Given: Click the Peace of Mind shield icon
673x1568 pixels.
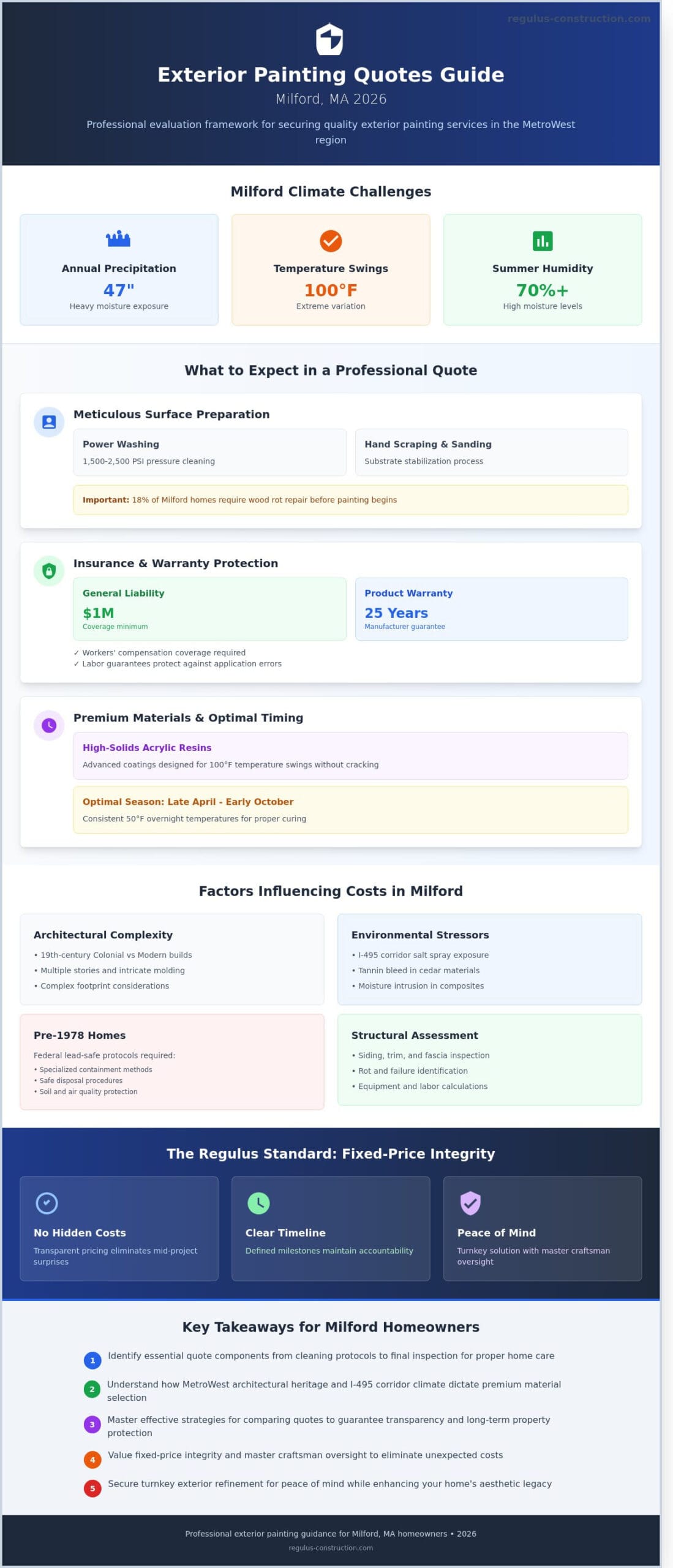Looking at the screenshot, I should (470, 1203).
